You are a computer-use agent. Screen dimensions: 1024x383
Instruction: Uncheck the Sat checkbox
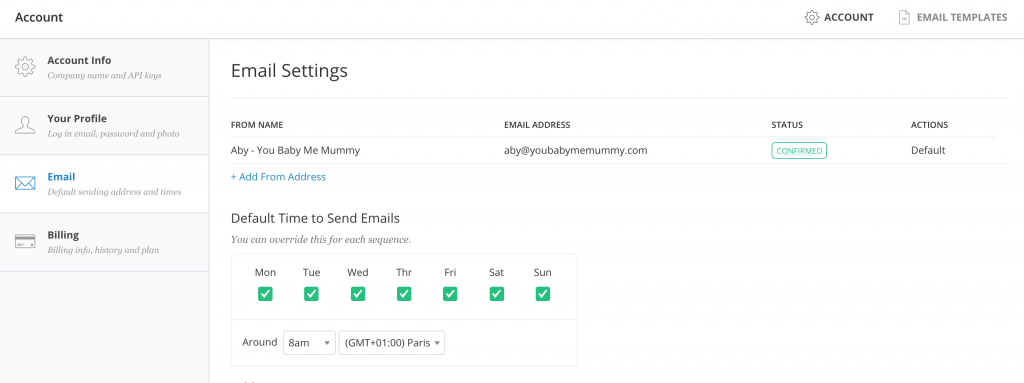[496, 294]
